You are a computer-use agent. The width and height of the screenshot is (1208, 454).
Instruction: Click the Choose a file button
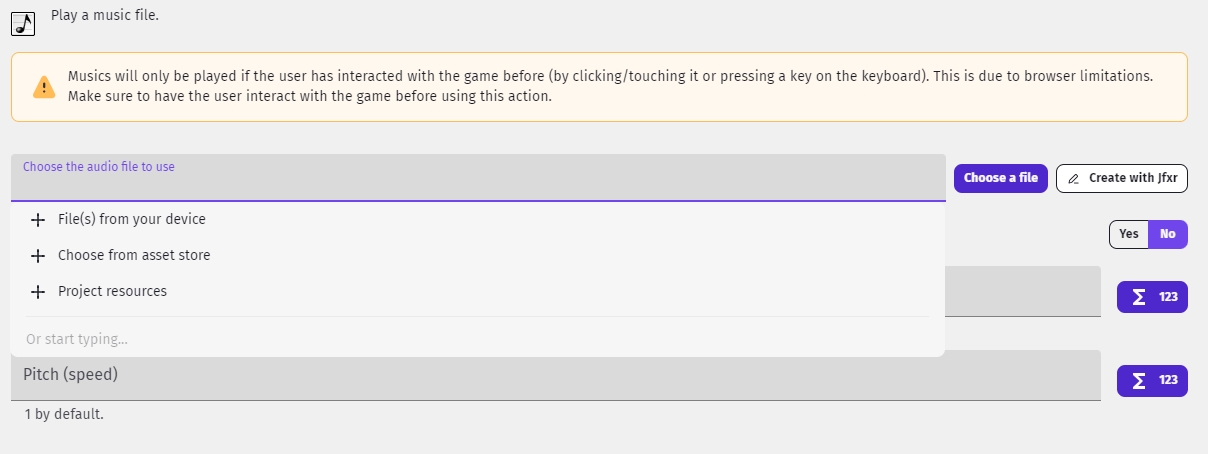pos(1001,178)
